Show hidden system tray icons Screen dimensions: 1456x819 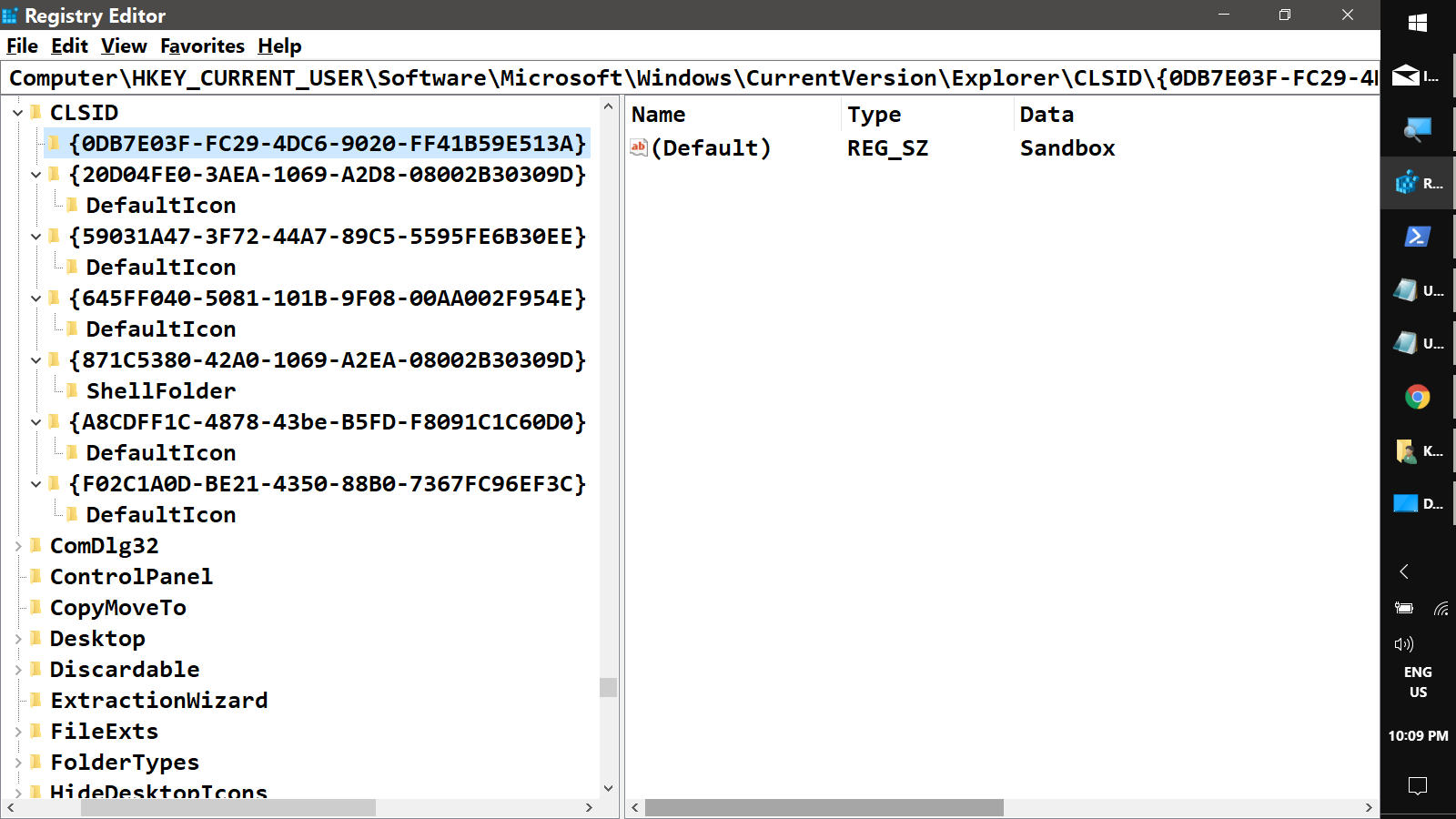click(x=1404, y=571)
